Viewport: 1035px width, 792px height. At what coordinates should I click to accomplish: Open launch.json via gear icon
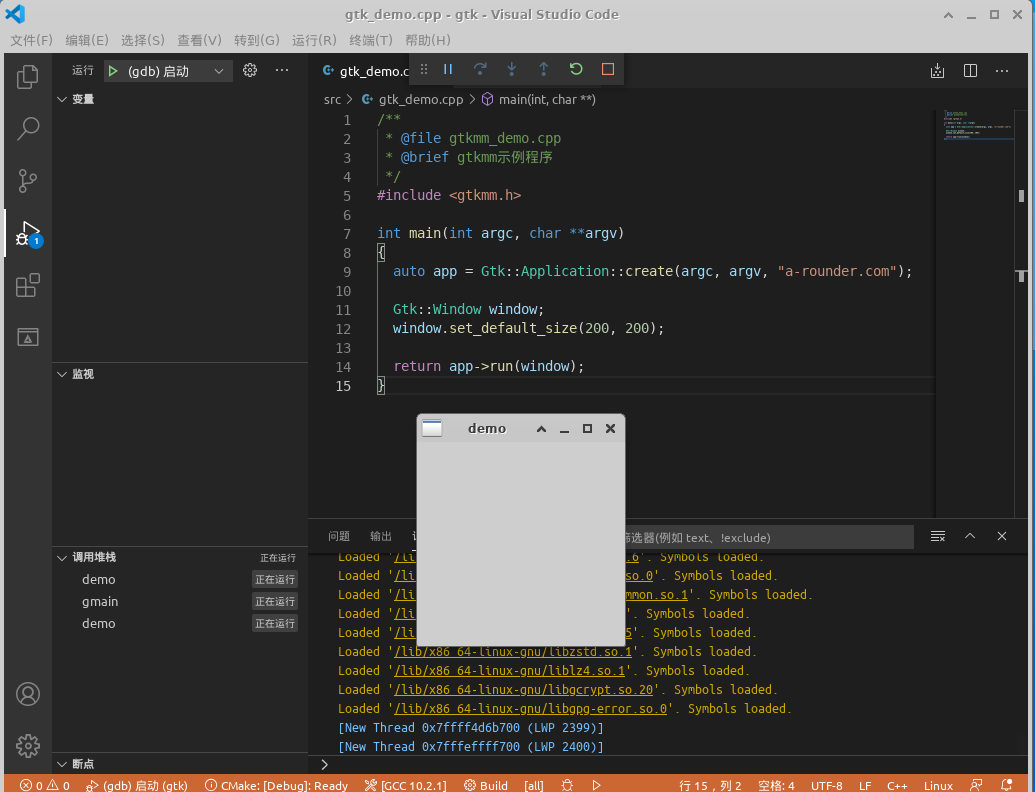tap(250, 70)
